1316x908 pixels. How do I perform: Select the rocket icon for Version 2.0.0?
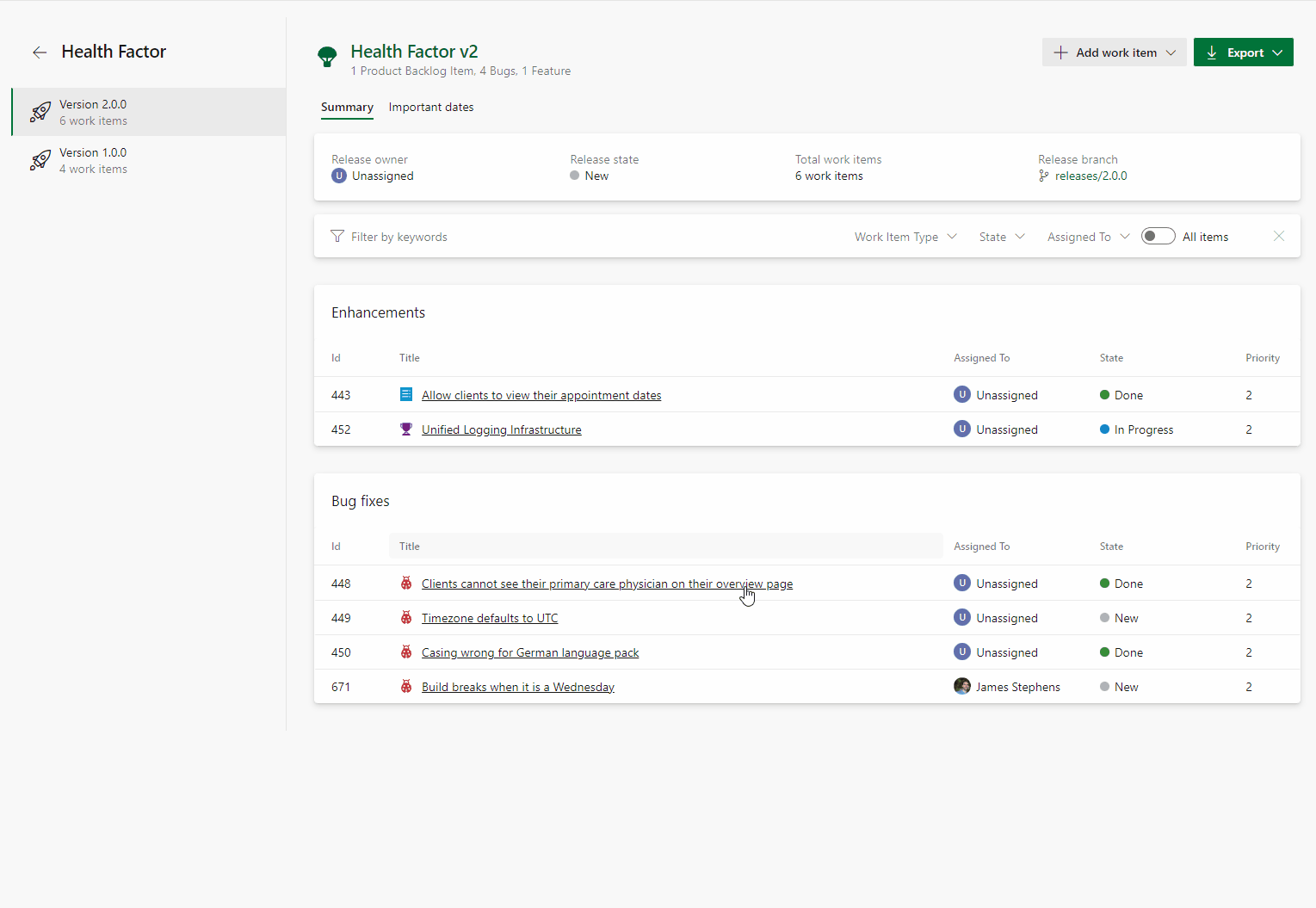coord(40,112)
